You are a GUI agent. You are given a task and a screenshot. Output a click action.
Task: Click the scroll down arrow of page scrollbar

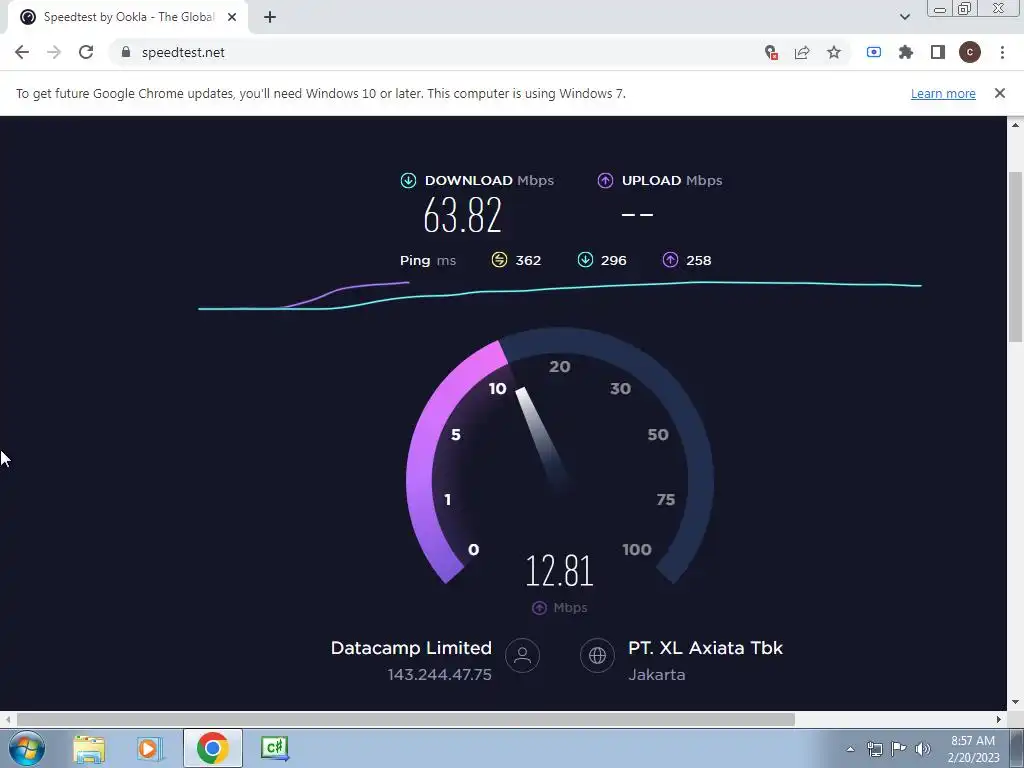pyautogui.click(x=1016, y=703)
